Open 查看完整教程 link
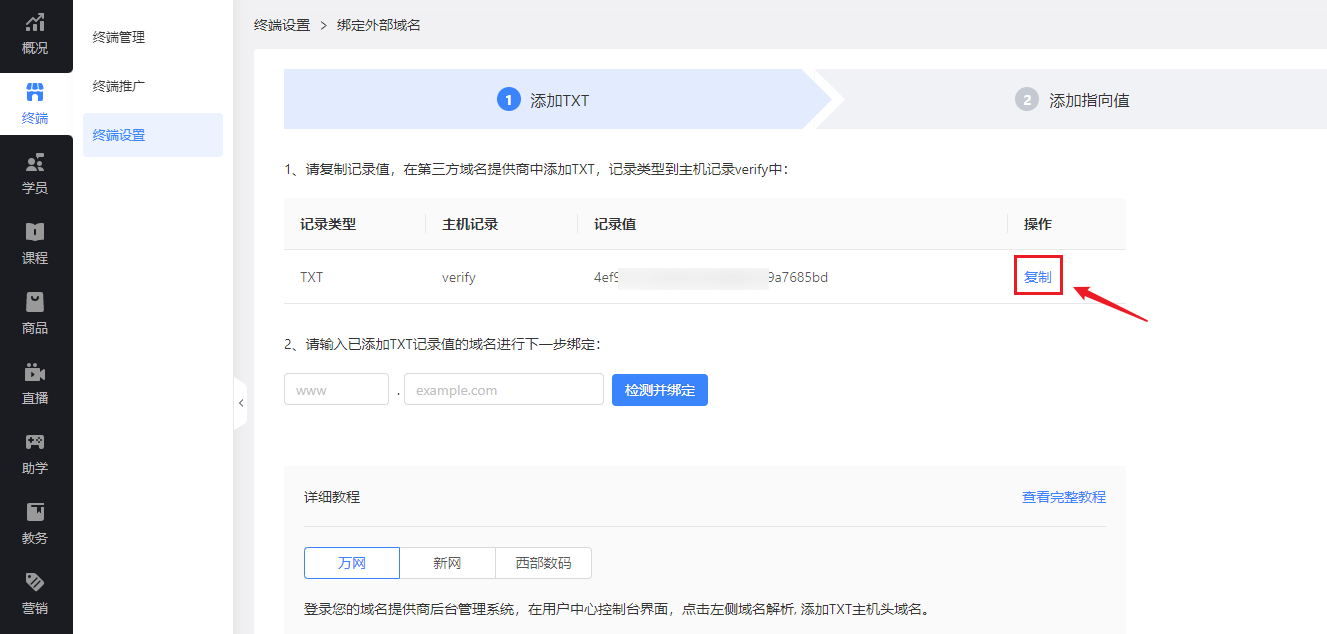Screen dimensions: 1327x634 [1064, 497]
